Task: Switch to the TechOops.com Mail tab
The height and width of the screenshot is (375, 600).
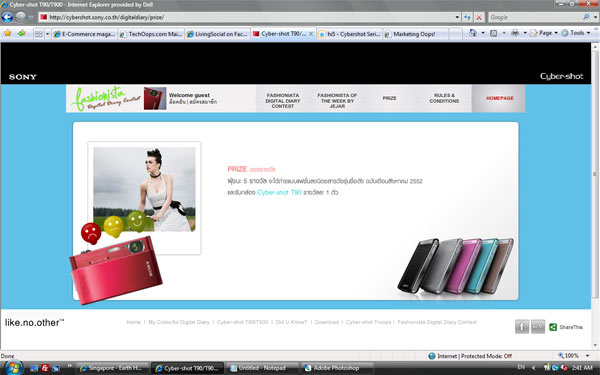Action: 151,34
